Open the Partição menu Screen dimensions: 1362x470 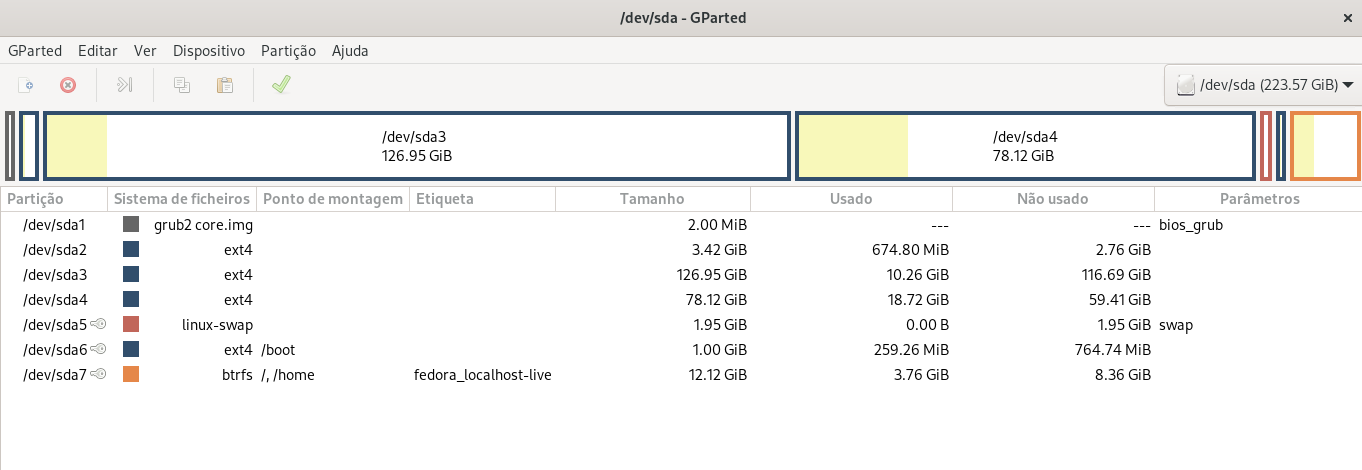288,50
